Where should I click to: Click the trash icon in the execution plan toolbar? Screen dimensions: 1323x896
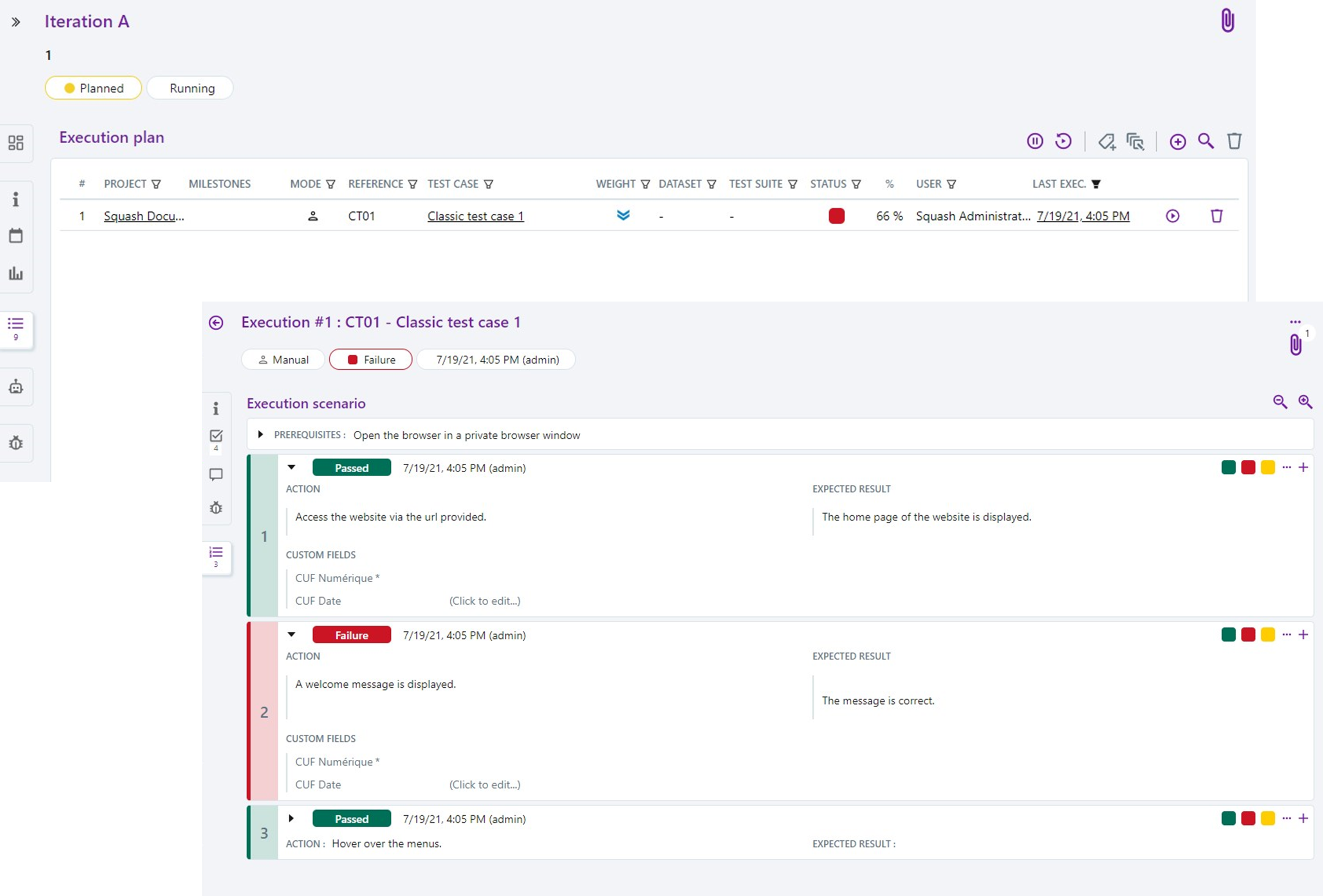(1234, 141)
